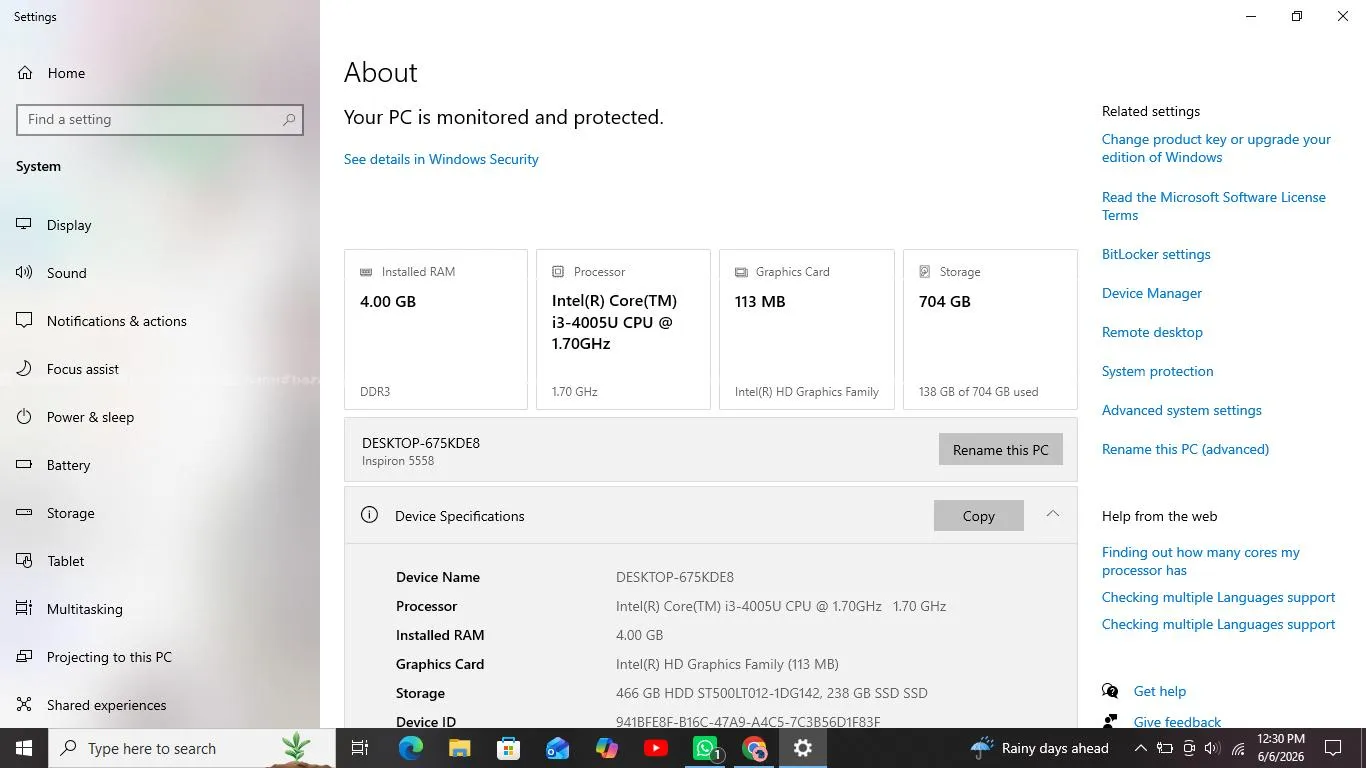Click the Device Specifications info icon
The width and height of the screenshot is (1366, 768).
[x=369, y=515]
